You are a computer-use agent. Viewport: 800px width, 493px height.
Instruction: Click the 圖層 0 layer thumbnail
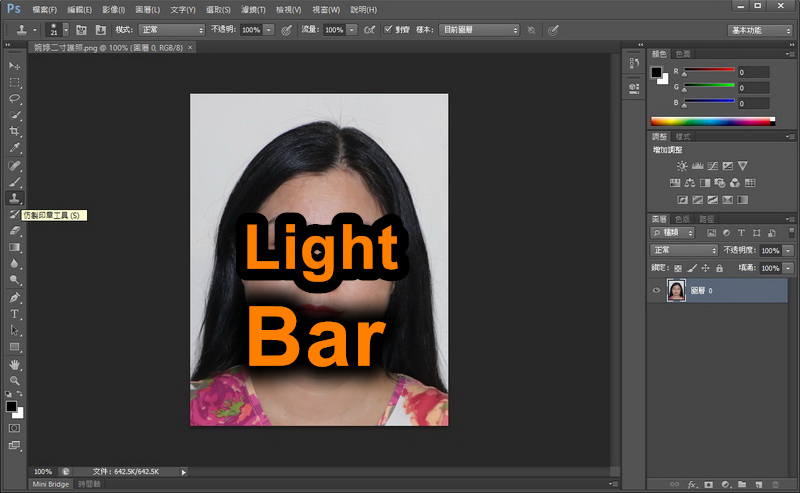click(x=676, y=291)
